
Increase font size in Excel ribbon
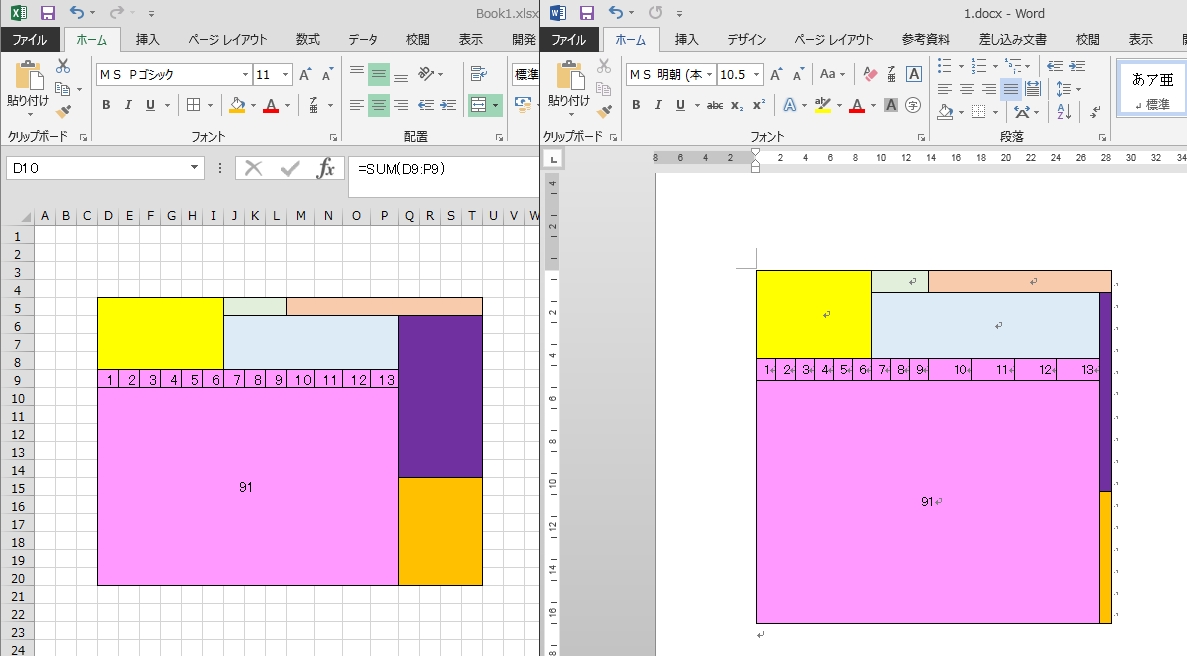(305, 74)
